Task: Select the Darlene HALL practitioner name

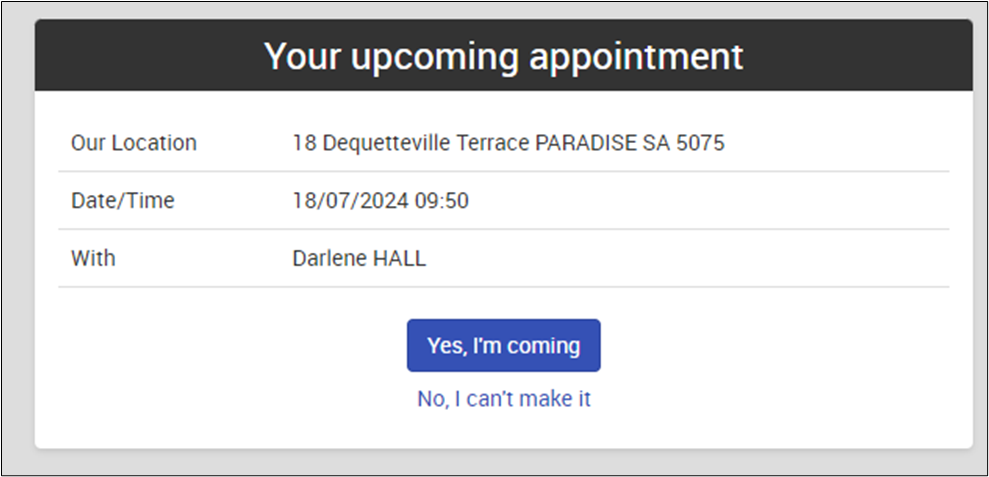Action: point(359,259)
